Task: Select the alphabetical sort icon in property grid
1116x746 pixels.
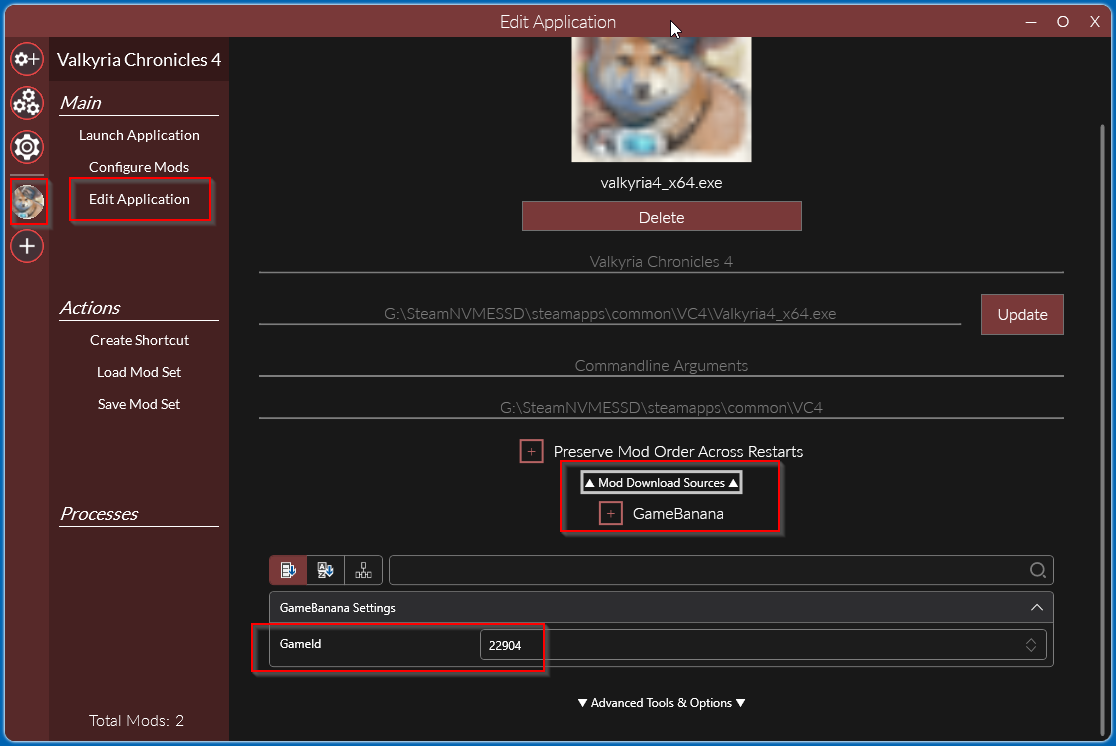Action: pos(325,570)
